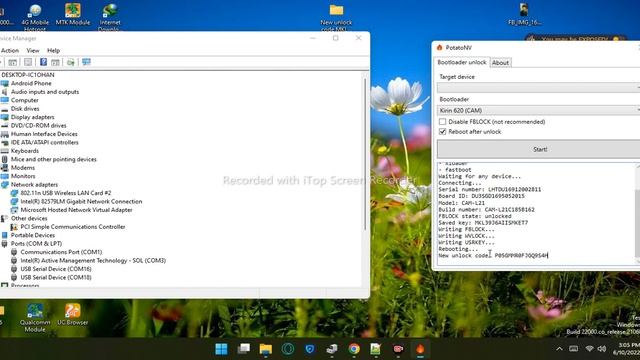The height and width of the screenshot is (360, 640).
Task: Select Communications Port (COM1)
Action: (61, 252)
